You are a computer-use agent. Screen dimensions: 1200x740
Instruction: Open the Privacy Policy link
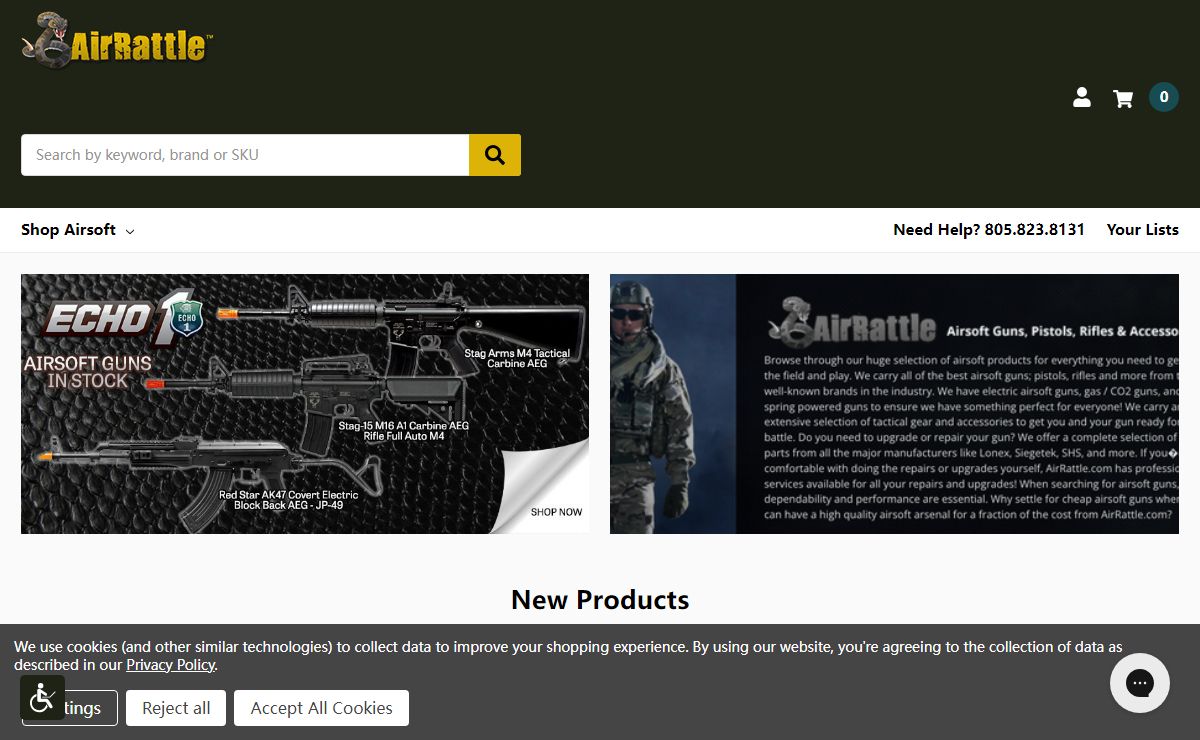point(170,665)
